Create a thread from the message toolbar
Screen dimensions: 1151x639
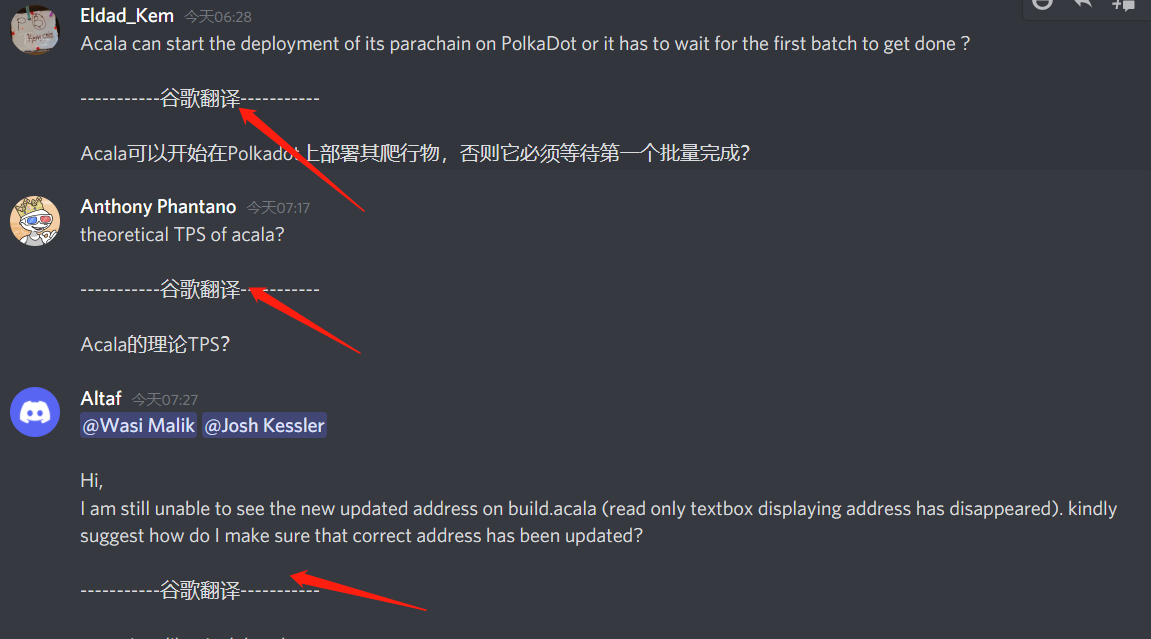pyautogui.click(x=1123, y=4)
